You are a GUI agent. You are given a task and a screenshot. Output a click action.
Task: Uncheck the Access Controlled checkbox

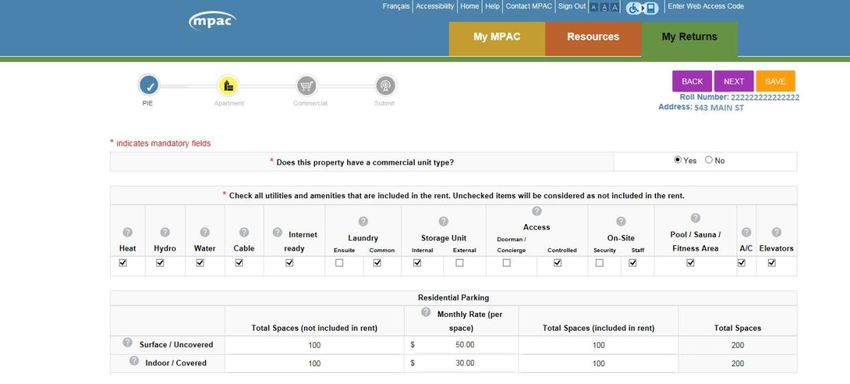point(557,263)
